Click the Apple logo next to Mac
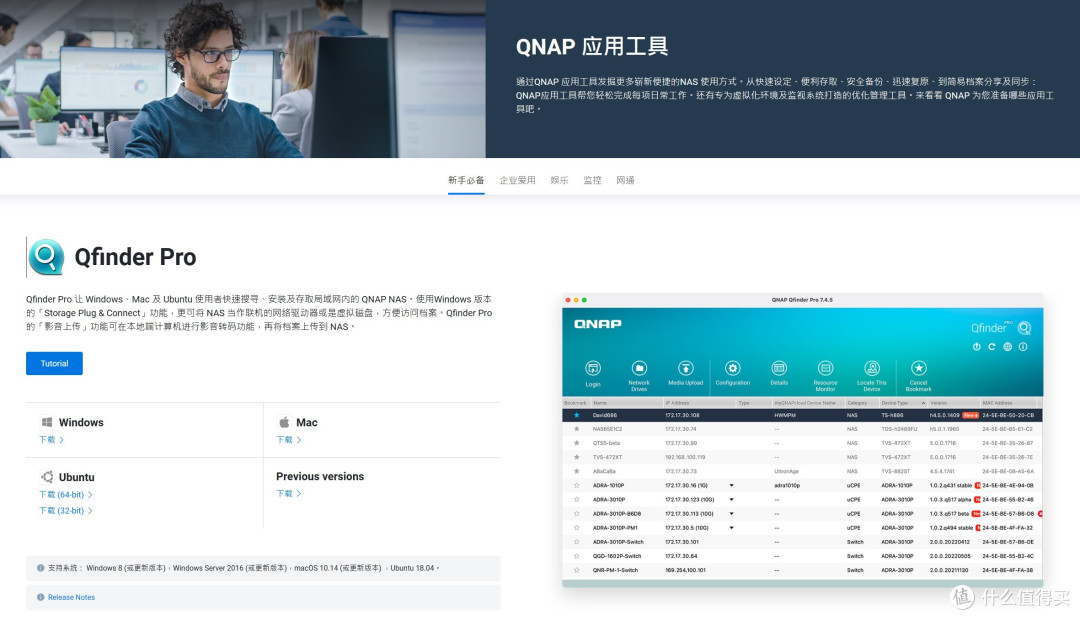Image resolution: width=1080 pixels, height=620 pixels. click(284, 422)
